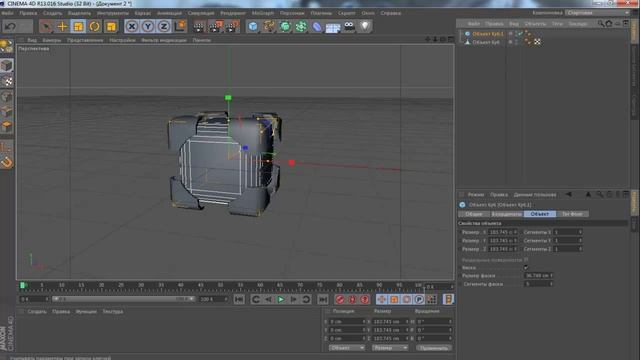
Task: Click the orange polygon mode cube in sidebar
Action: tap(7, 127)
